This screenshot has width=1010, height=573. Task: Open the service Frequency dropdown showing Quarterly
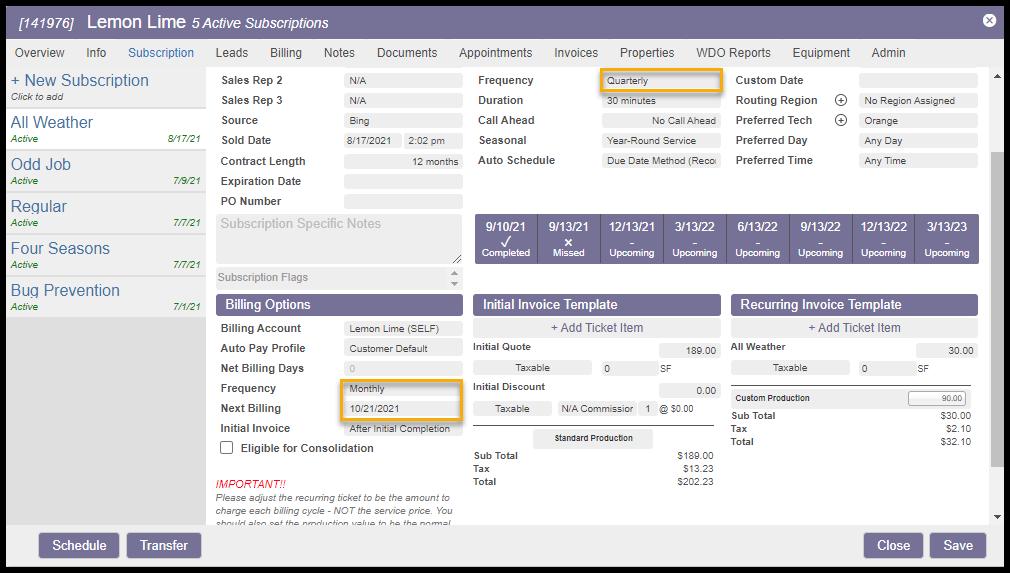[x=661, y=81]
